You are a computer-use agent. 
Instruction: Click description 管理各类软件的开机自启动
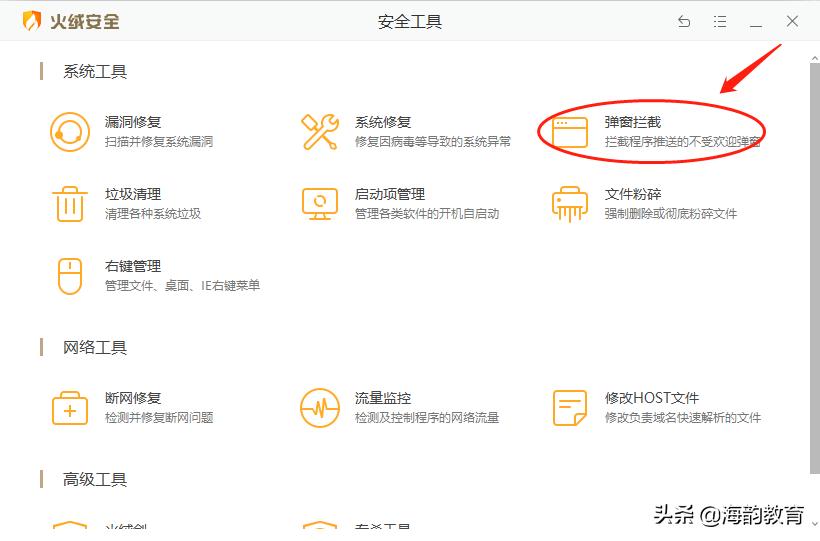click(x=427, y=213)
